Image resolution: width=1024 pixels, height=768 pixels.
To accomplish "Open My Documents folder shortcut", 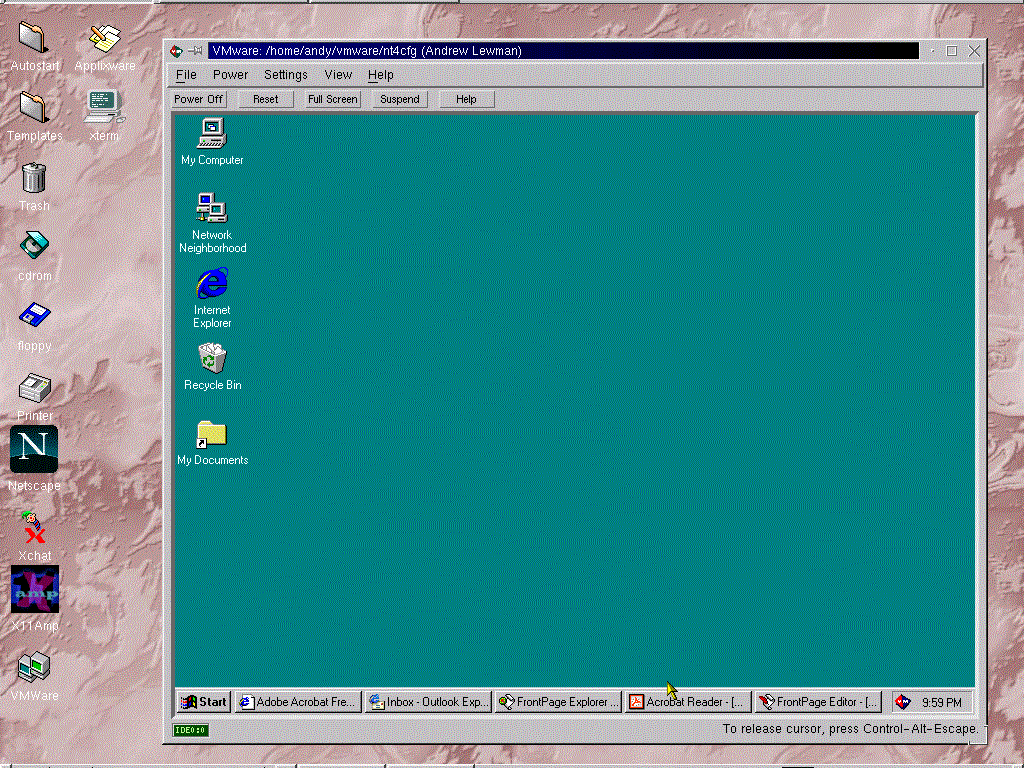I will click(x=212, y=434).
